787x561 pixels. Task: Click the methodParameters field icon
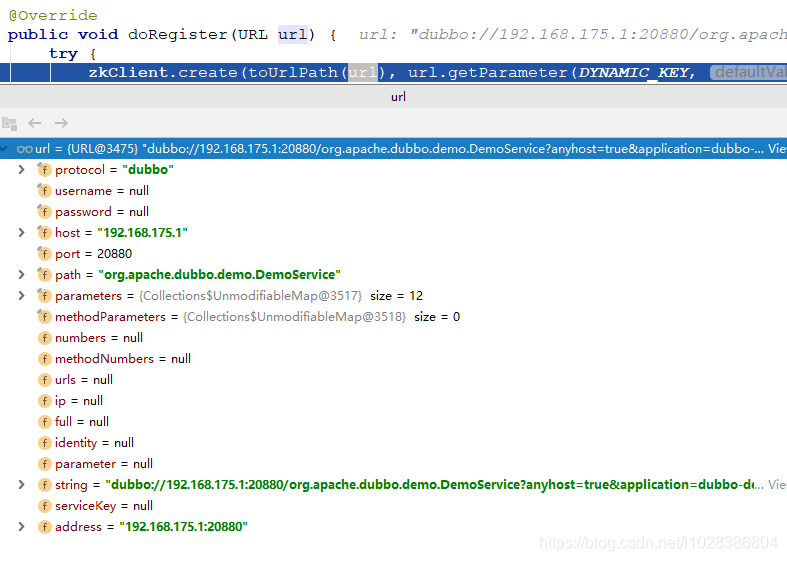point(44,317)
